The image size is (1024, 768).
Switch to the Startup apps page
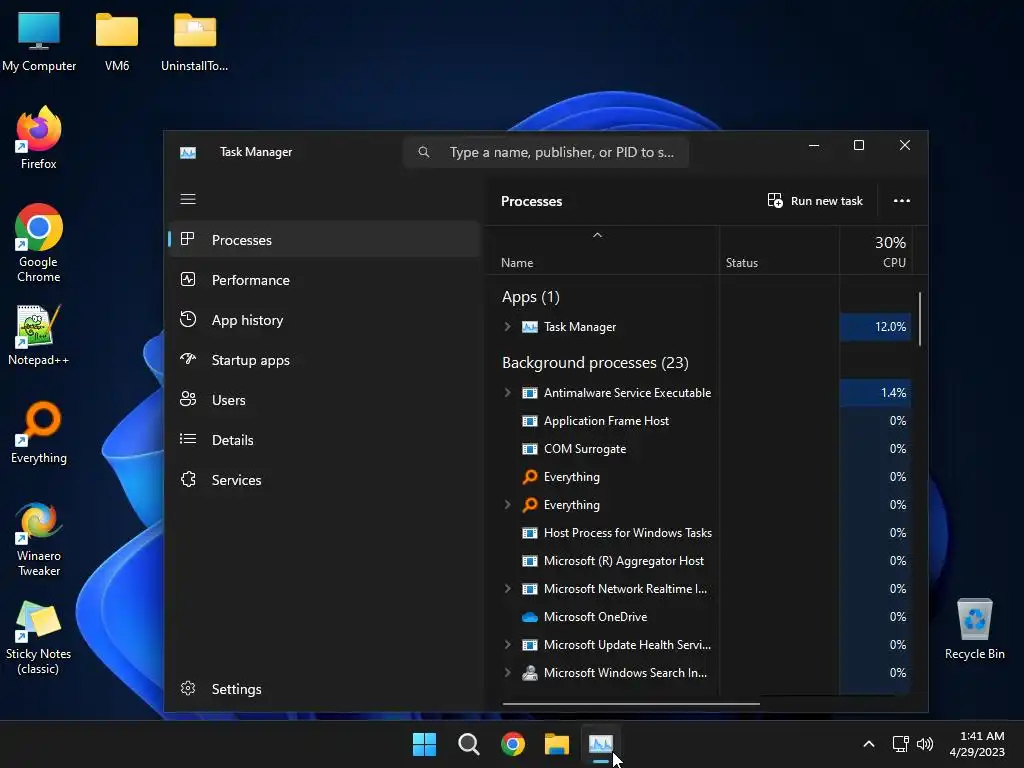(325, 360)
